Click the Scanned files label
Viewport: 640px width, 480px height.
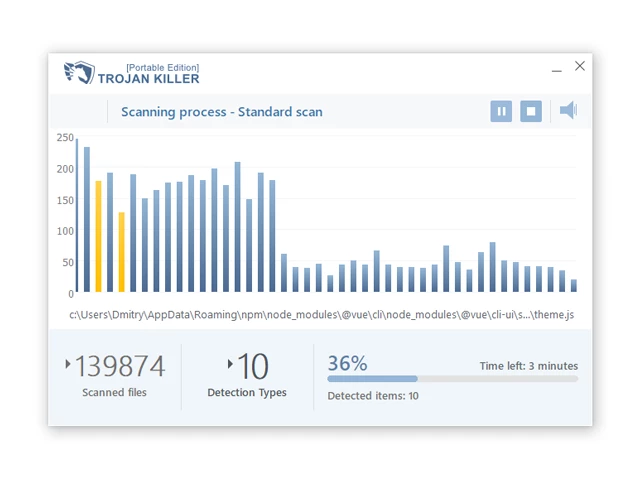[114, 393]
